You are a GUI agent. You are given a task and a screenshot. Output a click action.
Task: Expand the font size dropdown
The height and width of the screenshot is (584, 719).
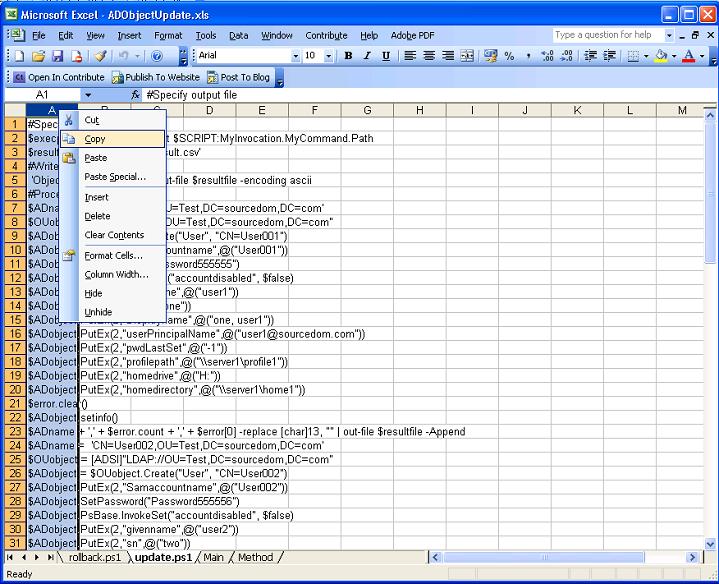click(329, 56)
